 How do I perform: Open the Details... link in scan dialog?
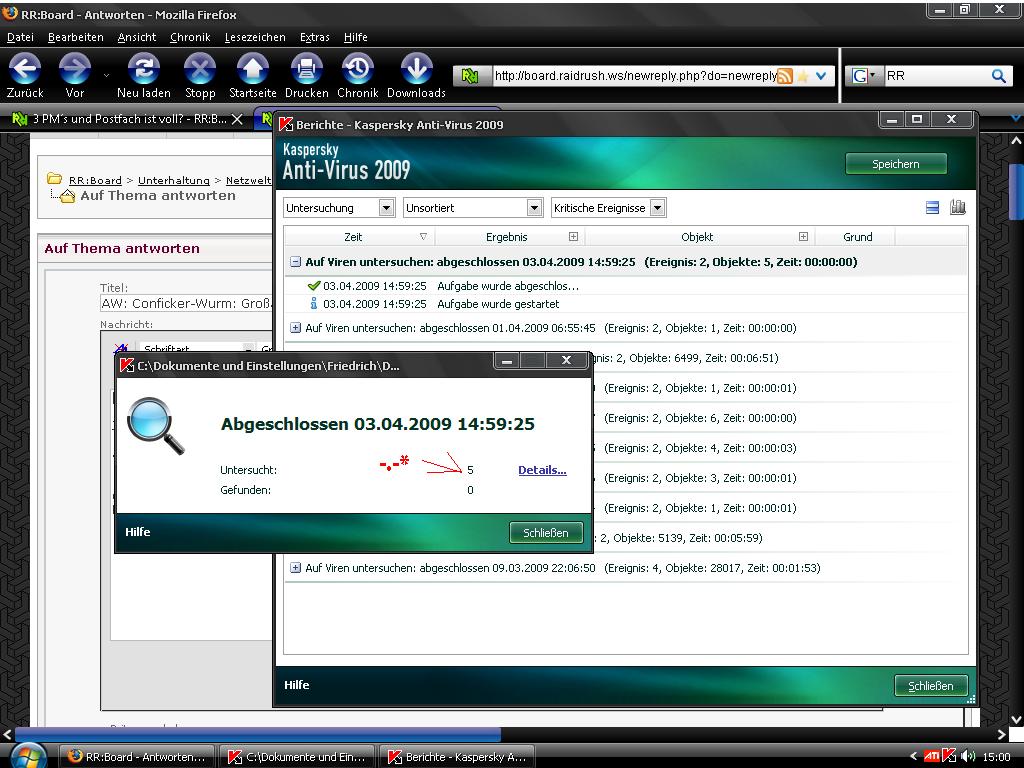(x=542, y=470)
